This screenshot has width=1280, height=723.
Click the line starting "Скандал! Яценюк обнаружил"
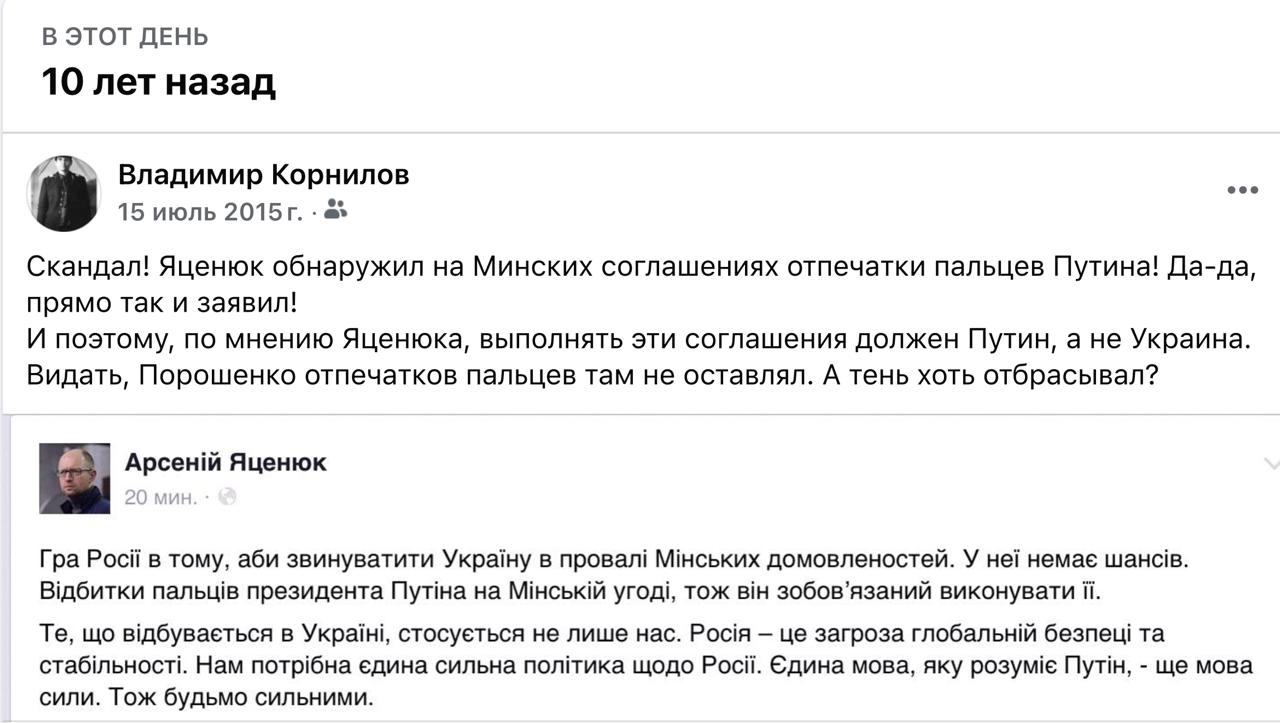click(641, 268)
